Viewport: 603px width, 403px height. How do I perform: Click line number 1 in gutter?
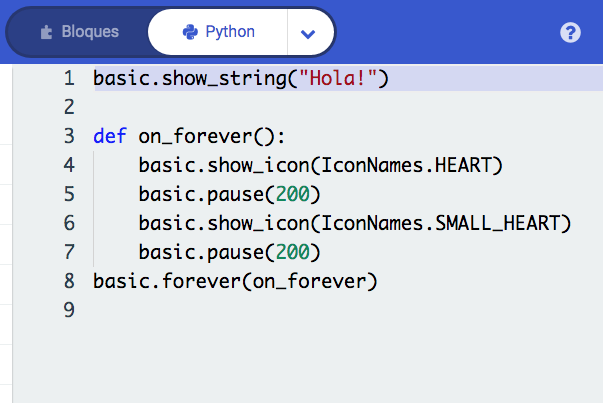[68, 78]
